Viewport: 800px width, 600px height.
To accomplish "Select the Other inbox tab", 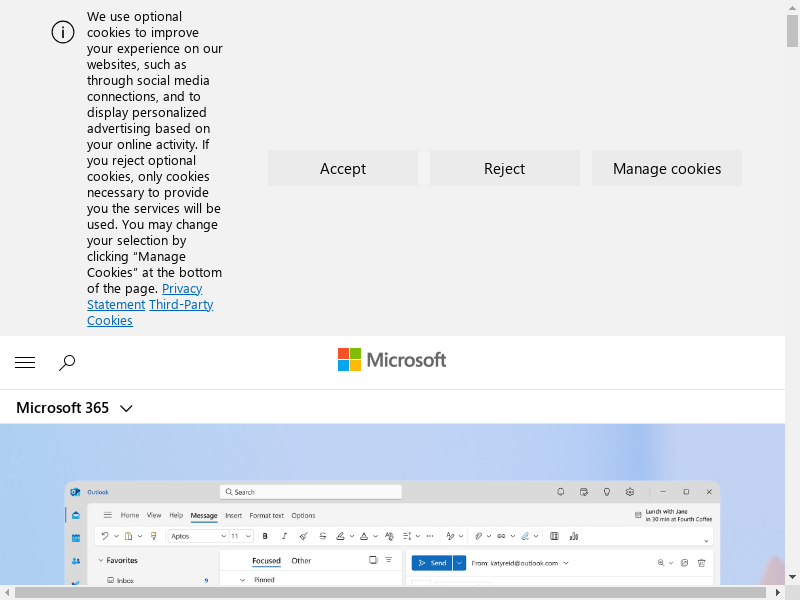I will (x=301, y=561).
